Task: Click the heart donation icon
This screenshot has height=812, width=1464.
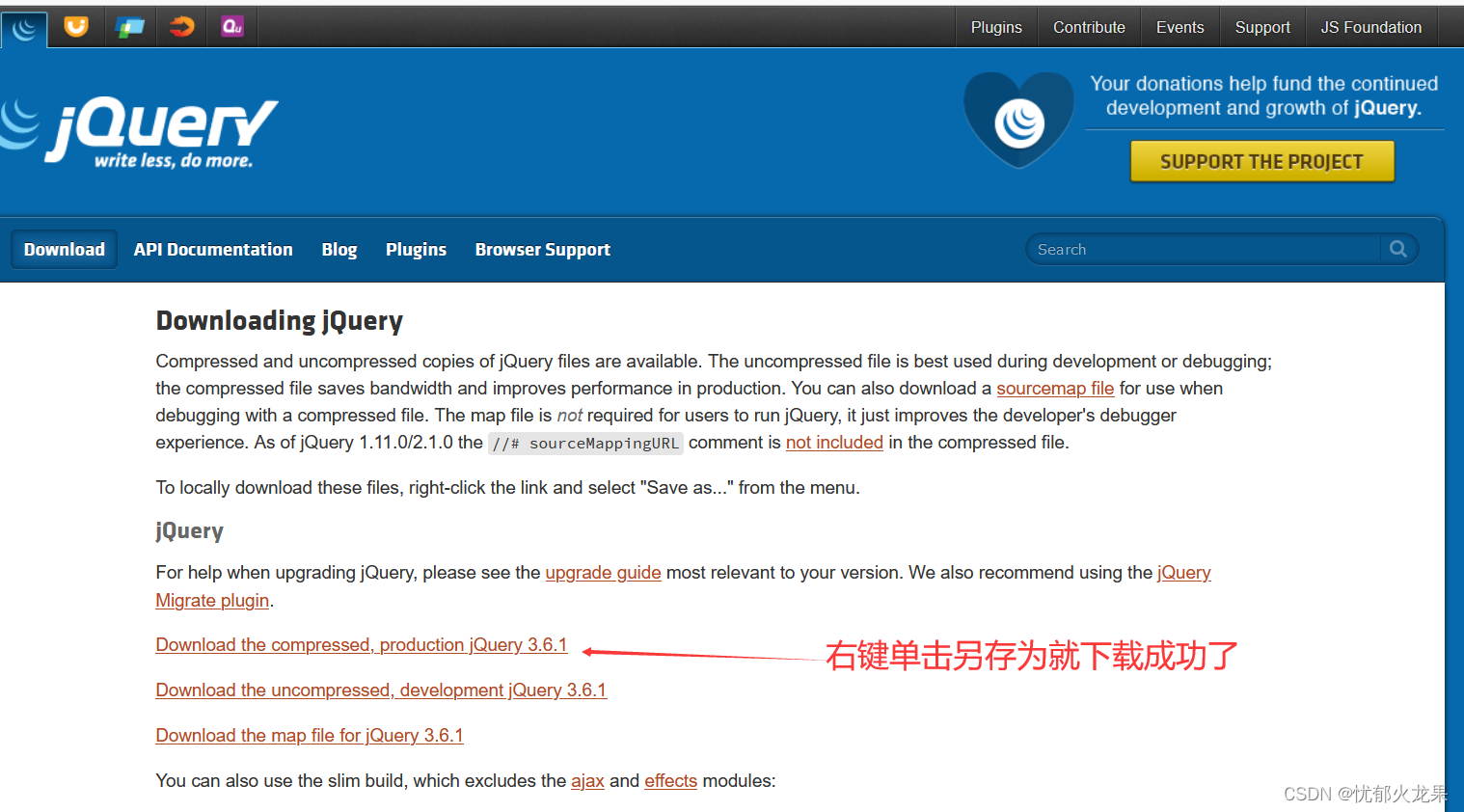Action: 1018,120
